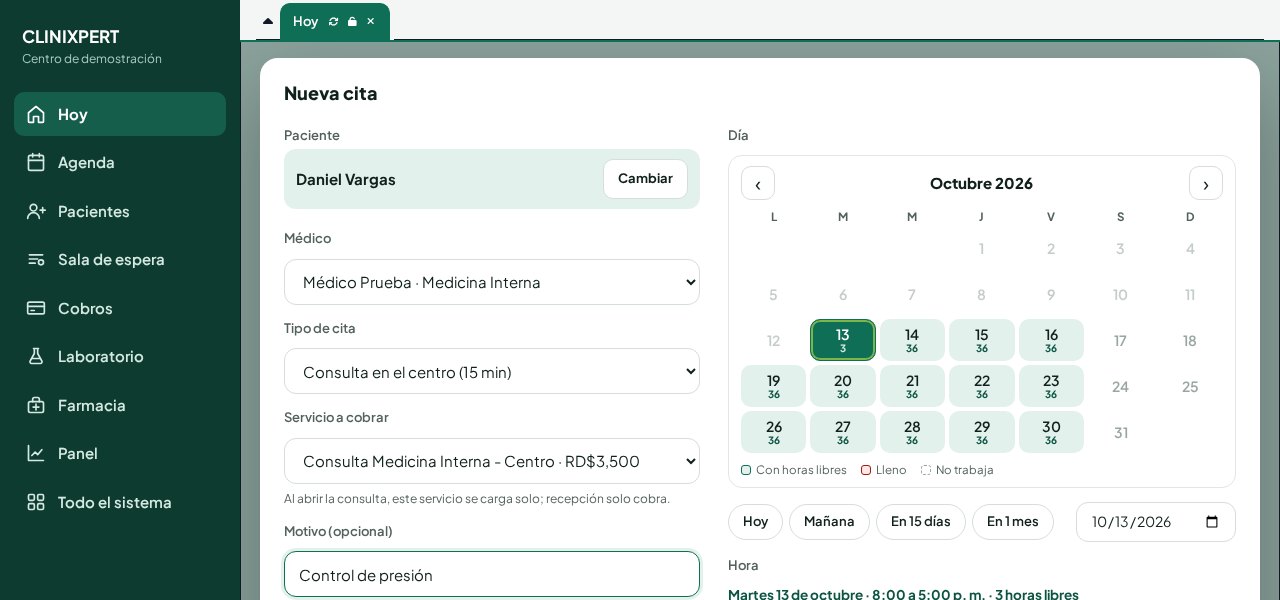Screen dimensions: 1280x600
Task: Open Farmacia via the medical kit icon
Action: [x=36, y=405]
